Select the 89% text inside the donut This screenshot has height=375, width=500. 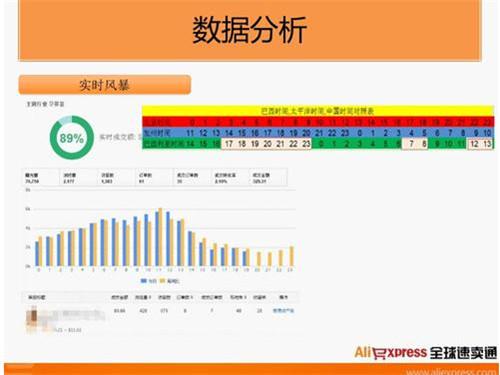pos(72,138)
